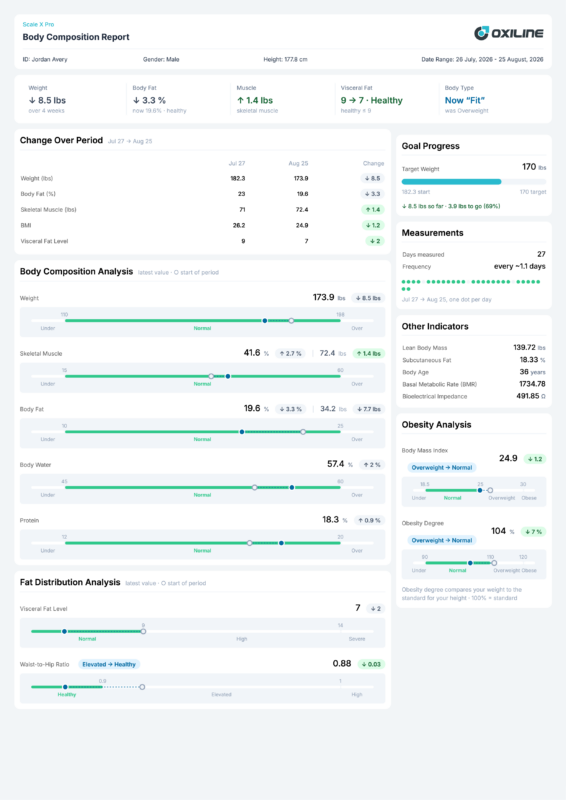Click the Muscle up-arrow 1.4 lbs indicator
This screenshot has width=566, height=800.
255,101
